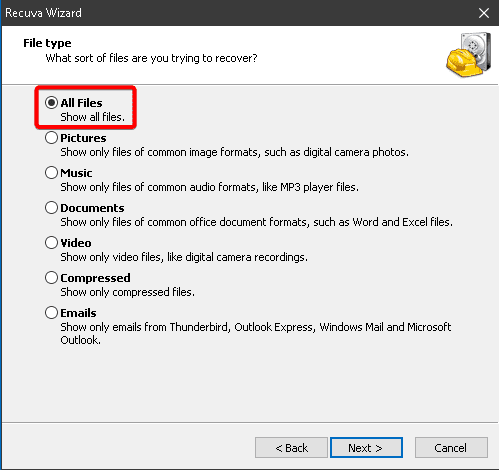Screen dimensions: 499x470
Task: Close the Recuva Wizard window
Action: pos(484,13)
